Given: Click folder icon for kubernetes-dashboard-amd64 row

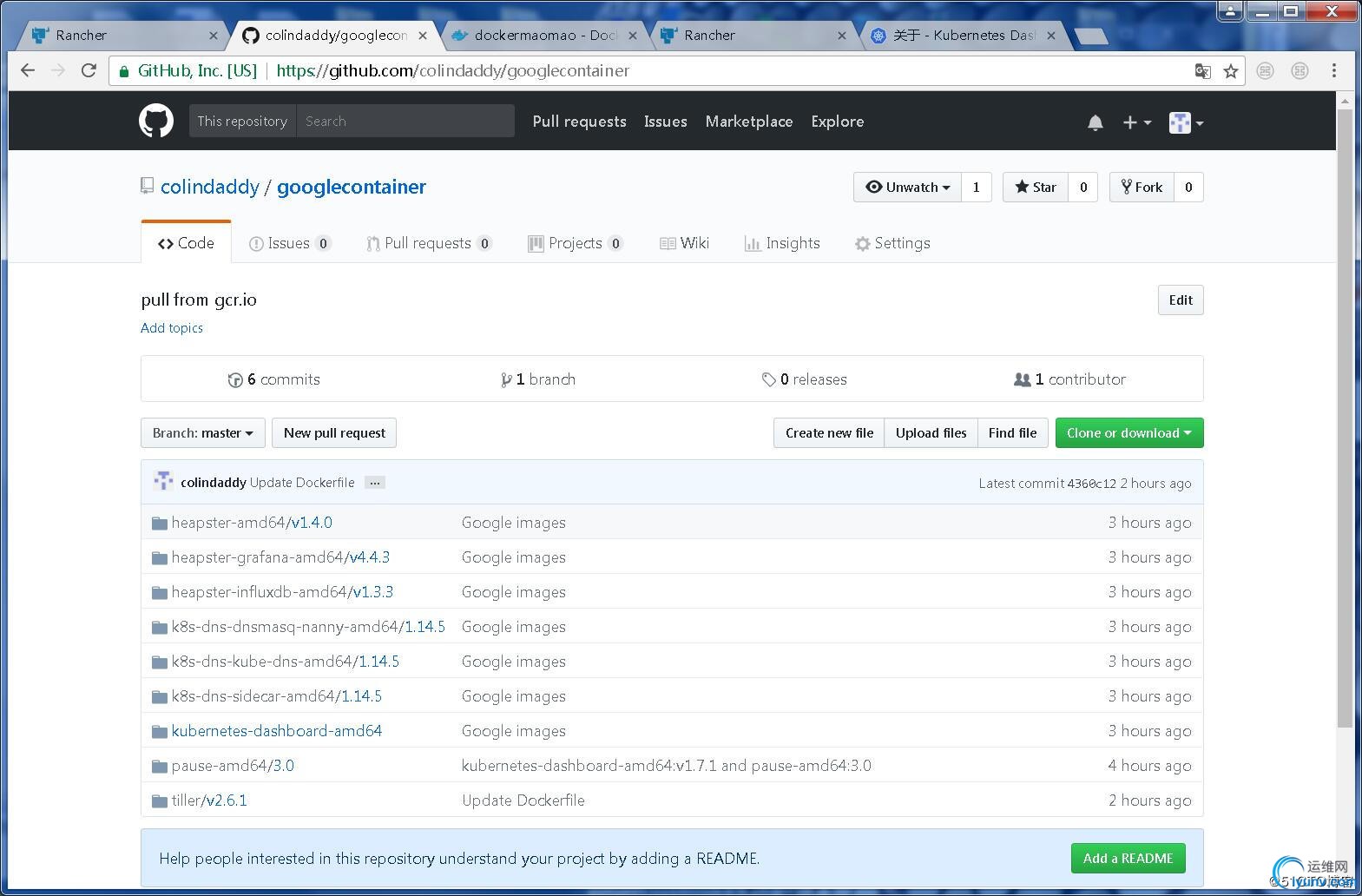Looking at the screenshot, I should [160, 732].
